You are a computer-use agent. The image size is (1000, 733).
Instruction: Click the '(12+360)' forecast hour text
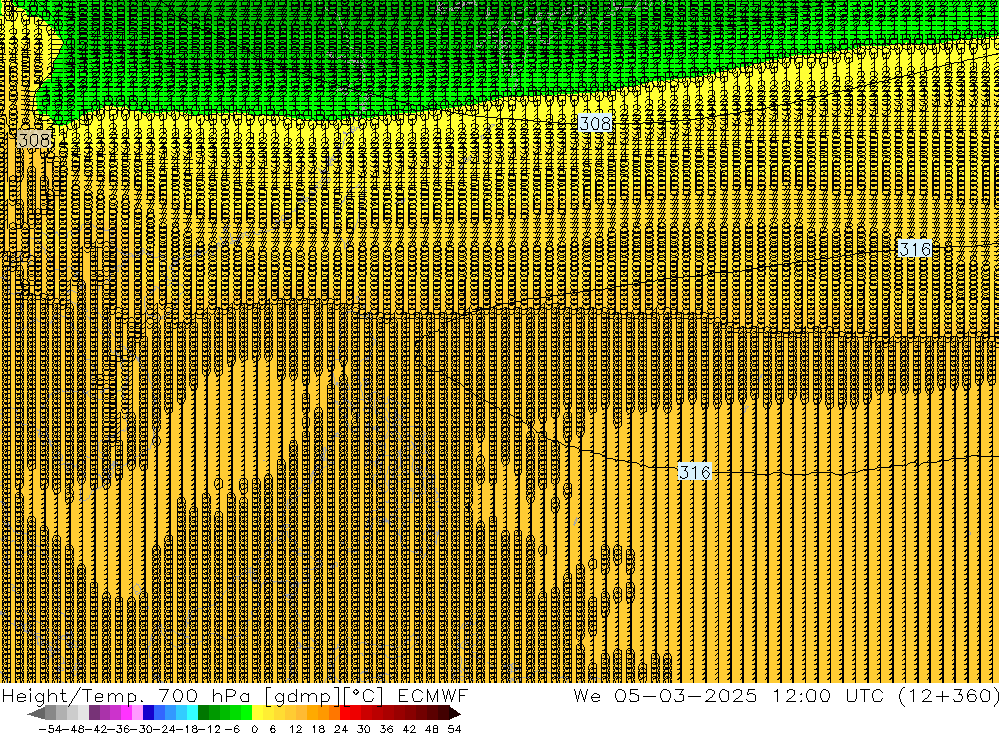pos(948,695)
